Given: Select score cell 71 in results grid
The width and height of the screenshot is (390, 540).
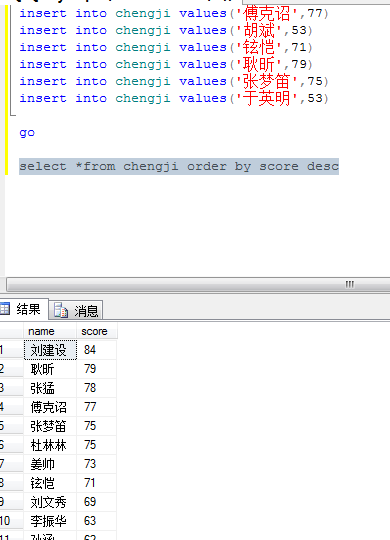Looking at the screenshot, I should click(96, 483).
